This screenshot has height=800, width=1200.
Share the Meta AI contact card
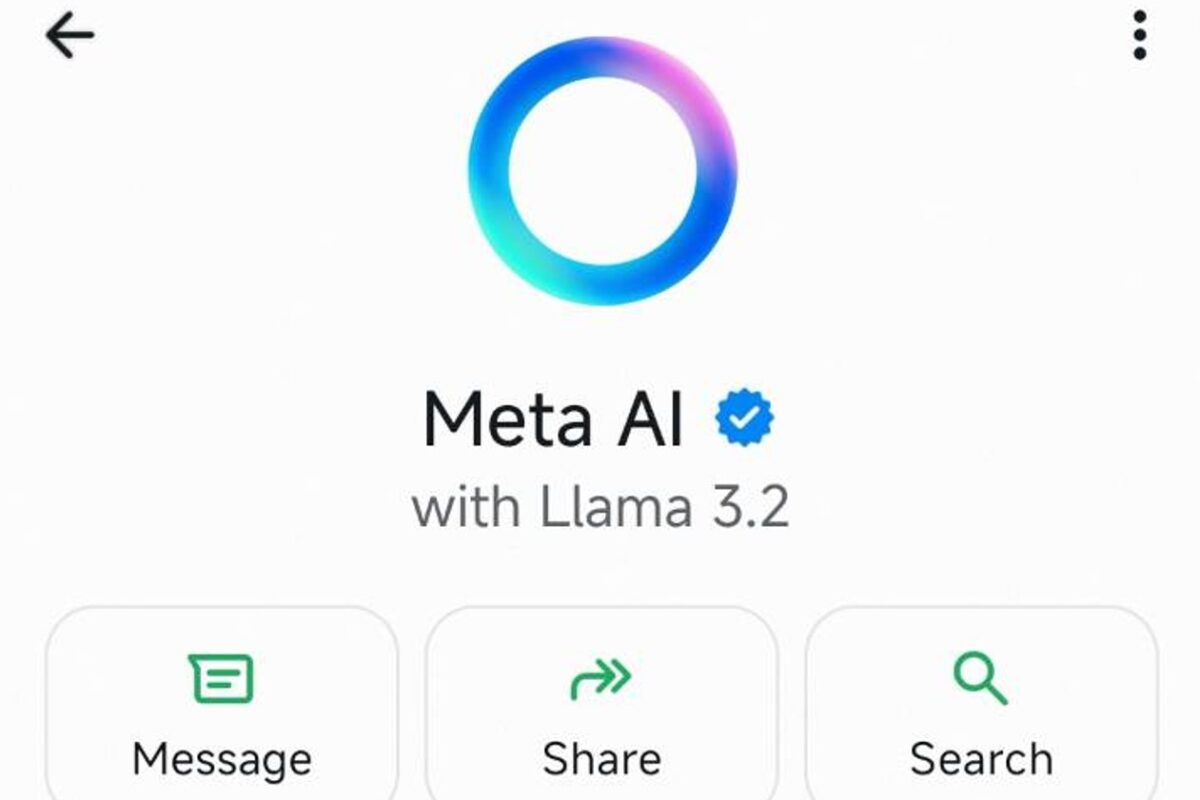click(601, 702)
